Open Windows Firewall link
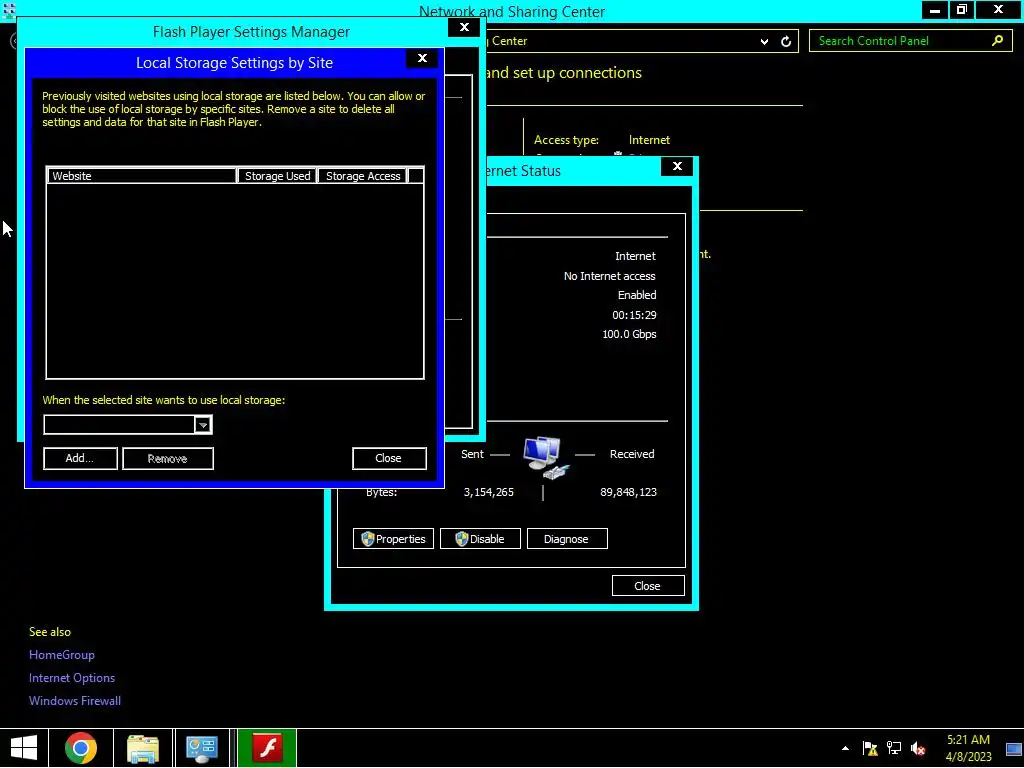The width and height of the screenshot is (1024, 768). click(x=74, y=701)
